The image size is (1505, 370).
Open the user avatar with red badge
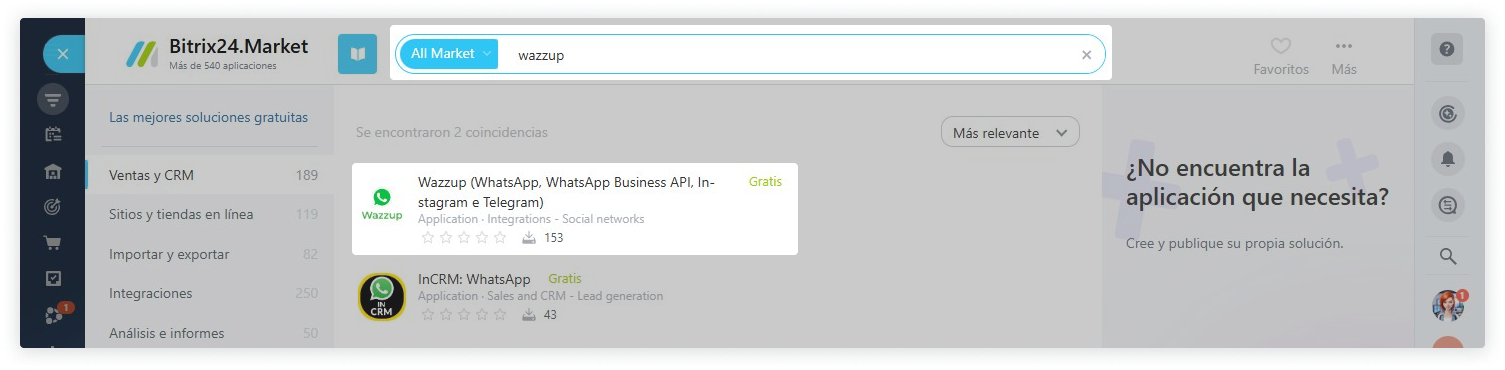pyautogui.click(x=1448, y=305)
